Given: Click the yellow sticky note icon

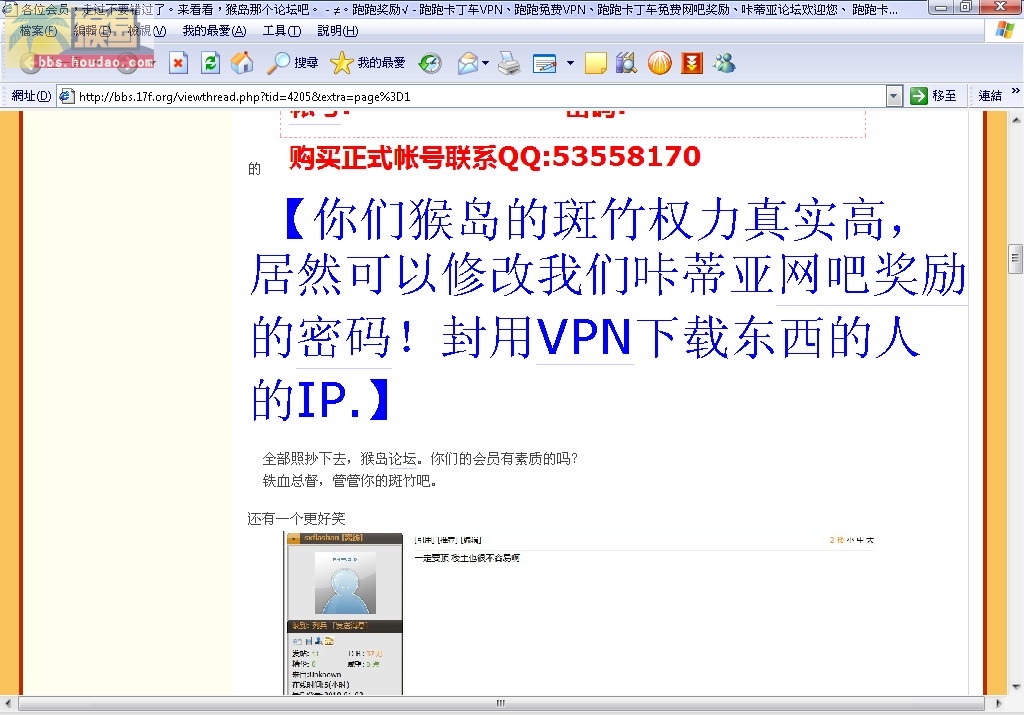Looking at the screenshot, I should coord(595,63).
